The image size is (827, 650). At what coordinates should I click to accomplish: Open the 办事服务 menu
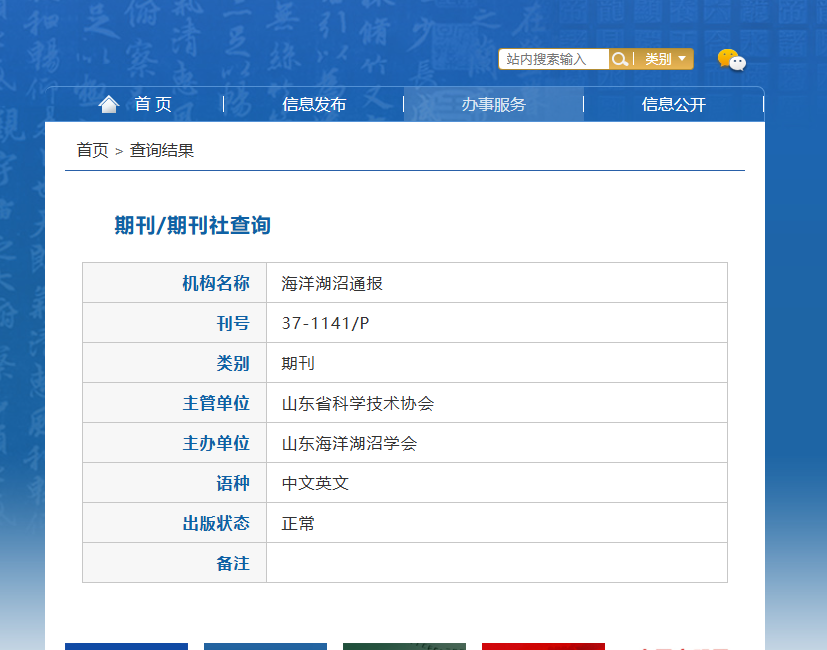494,104
